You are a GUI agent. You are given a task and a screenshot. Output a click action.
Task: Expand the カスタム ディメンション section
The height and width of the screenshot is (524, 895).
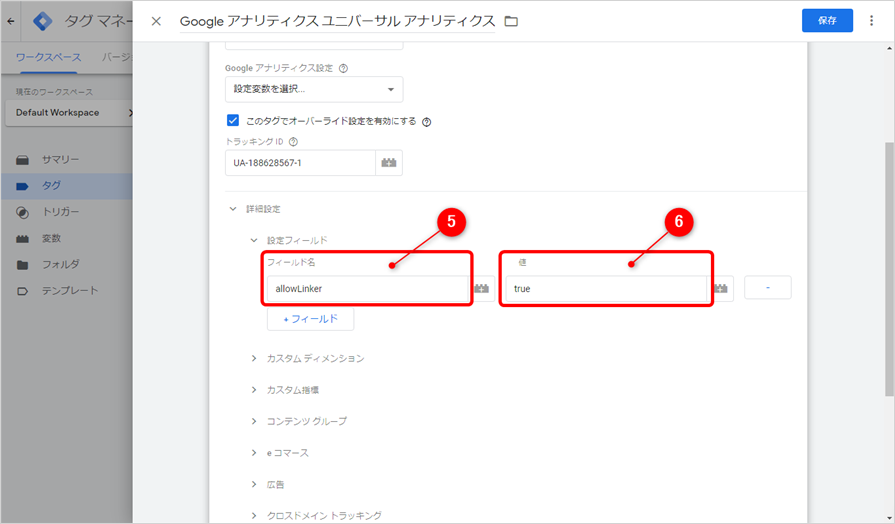pyautogui.click(x=253, y=358)
